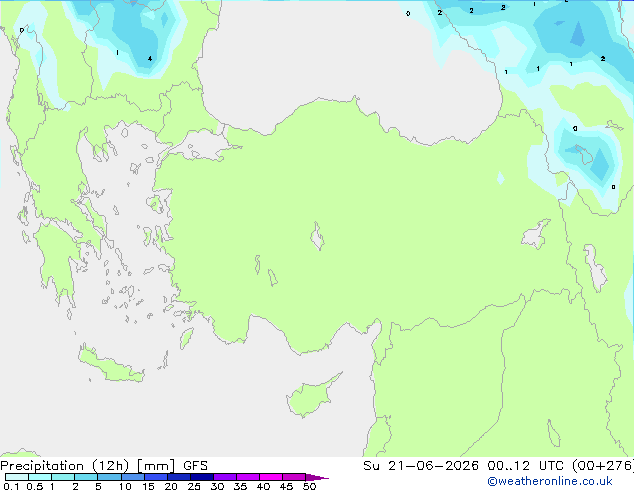Pick the 10–15 mm legend swatch
The width and height of the screenshot is (634, 490).
point(132,477)
